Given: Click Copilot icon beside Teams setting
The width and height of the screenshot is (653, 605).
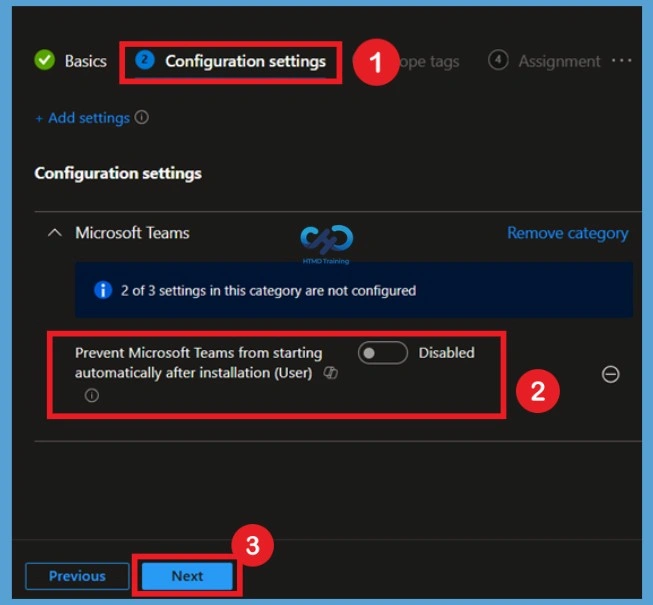Looking at the screenshot, I should click(331, 373).
